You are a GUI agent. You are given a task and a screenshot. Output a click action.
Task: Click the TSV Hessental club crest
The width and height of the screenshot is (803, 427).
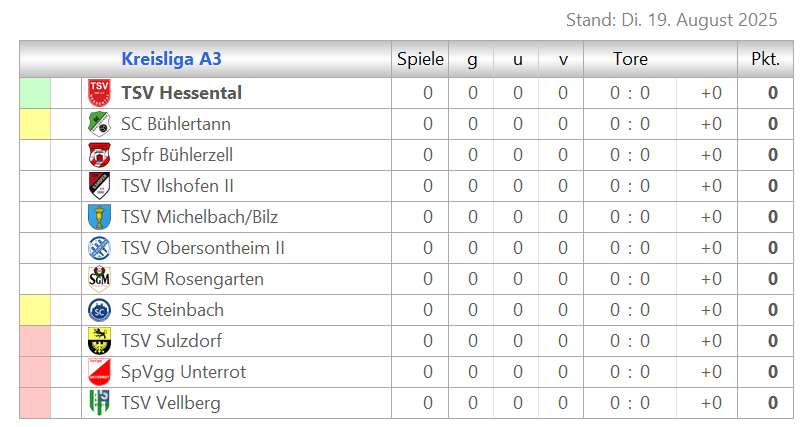pyautogui.click(x=99, y=93)
